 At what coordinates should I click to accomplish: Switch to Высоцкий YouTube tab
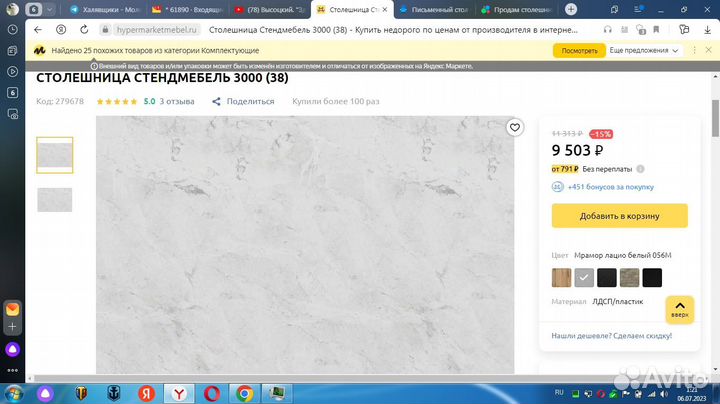pyautogui.click(x=270, y=9)
